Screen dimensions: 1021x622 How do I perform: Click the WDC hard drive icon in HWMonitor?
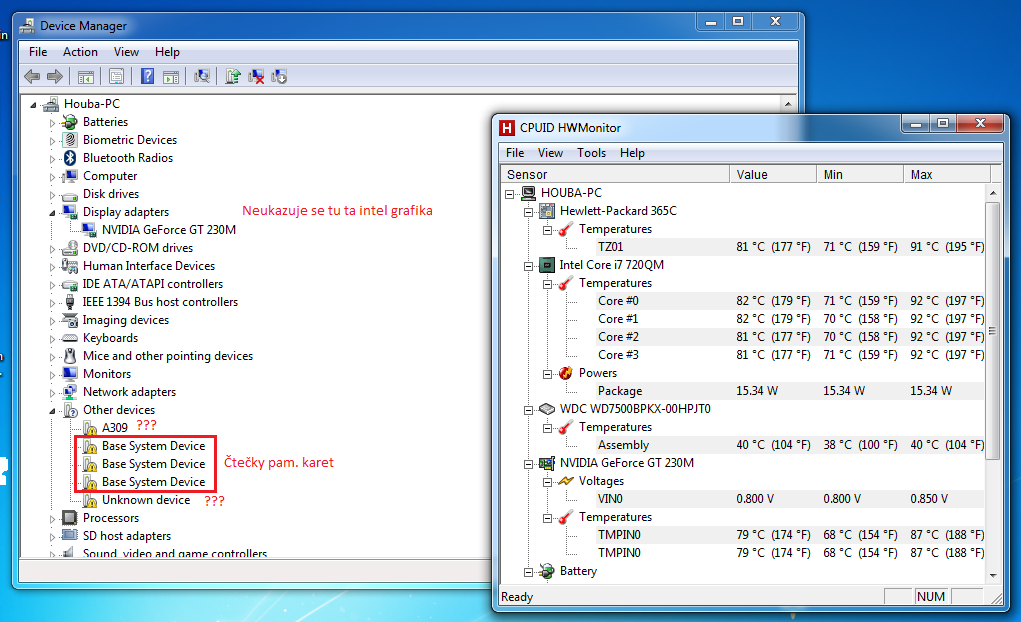point(547,409)
